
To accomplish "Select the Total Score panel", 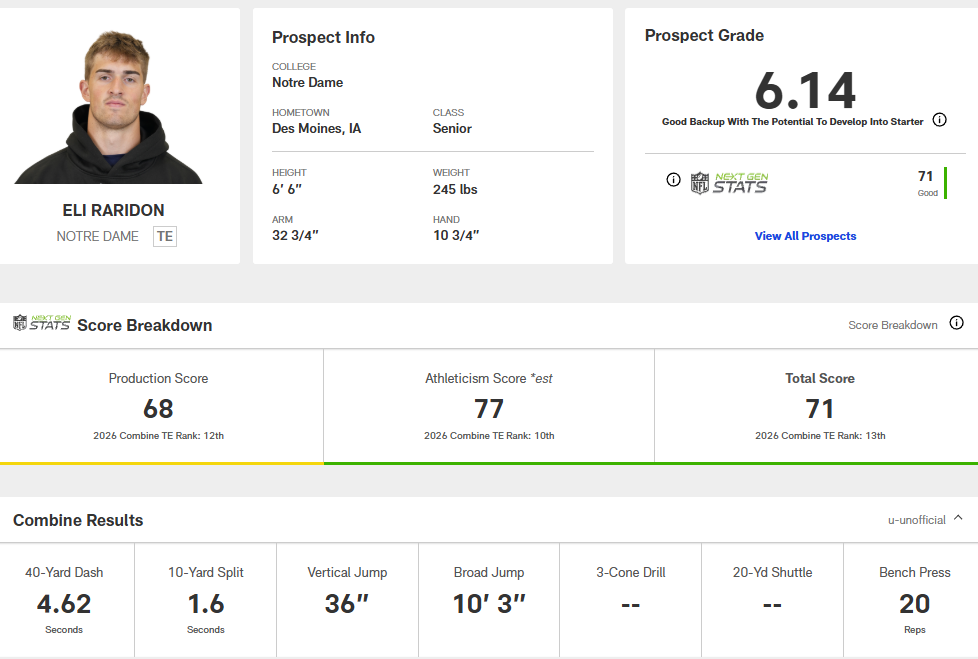I will point(819,407).
